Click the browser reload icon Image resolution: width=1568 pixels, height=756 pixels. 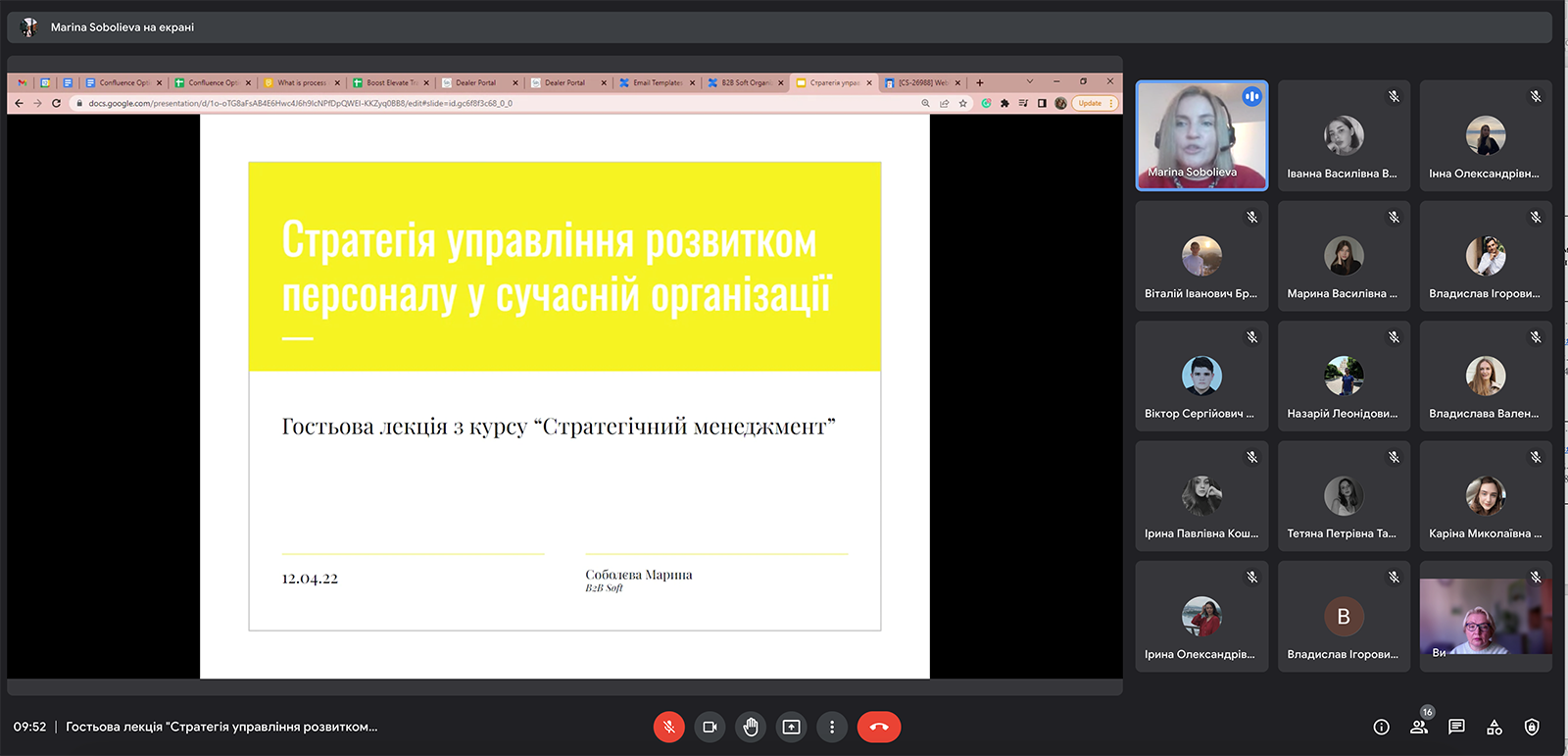pyautogui.click(x=56, y=103)
